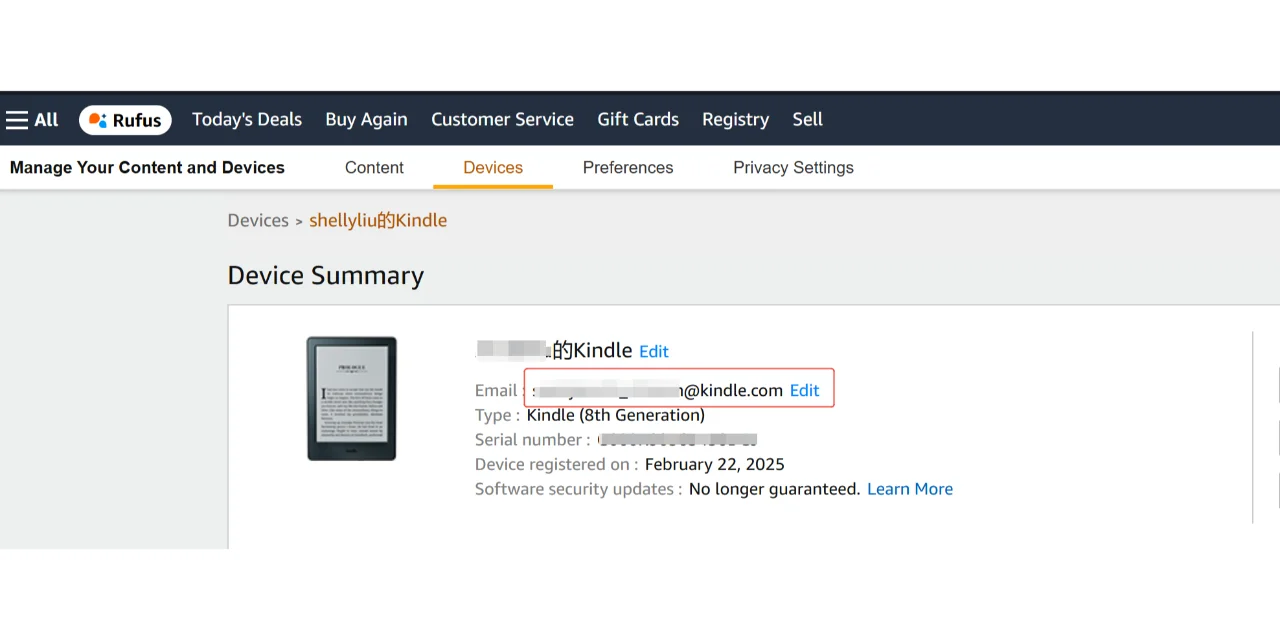Click the Sell nav link

coord(807,120)
